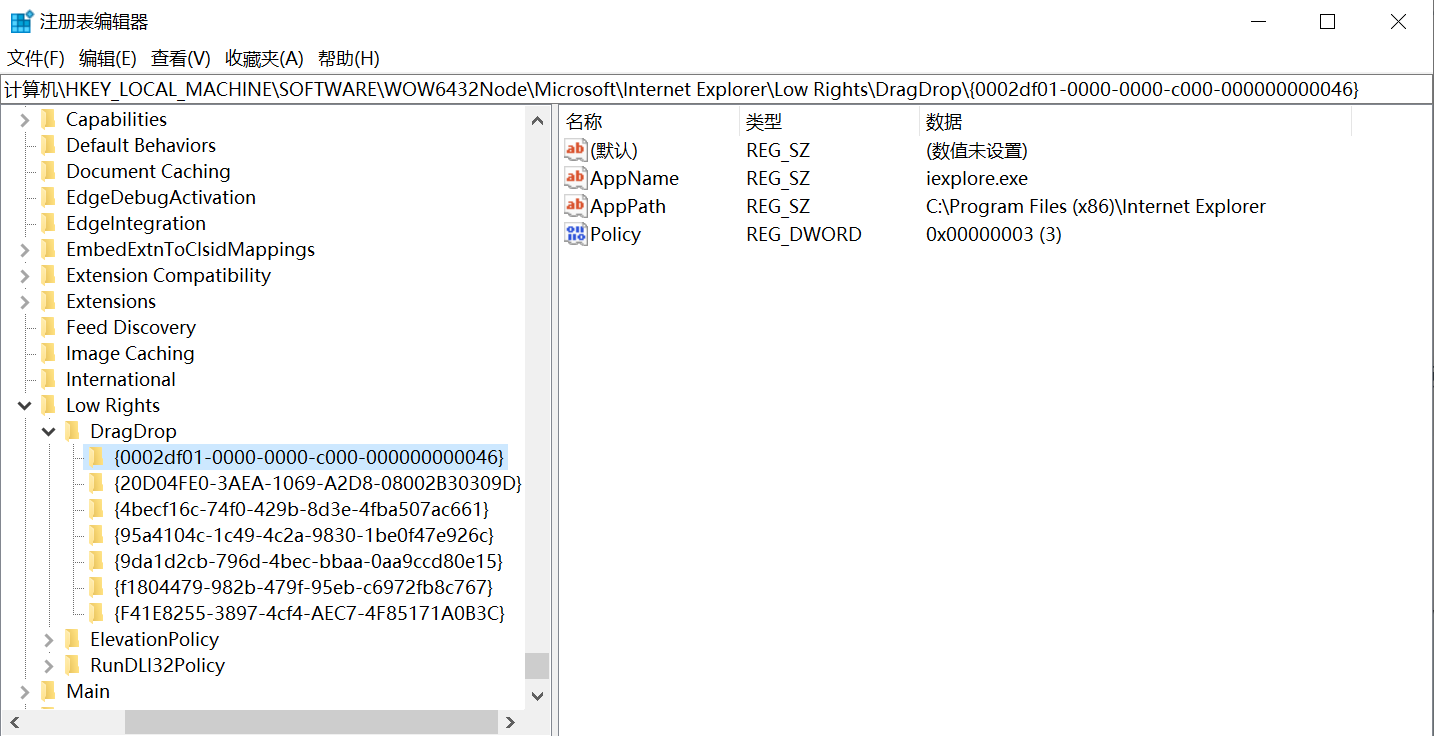Viewport: 1434px width, 736px height.
Task: Collapse the Low Rights key
Action: 25,406
